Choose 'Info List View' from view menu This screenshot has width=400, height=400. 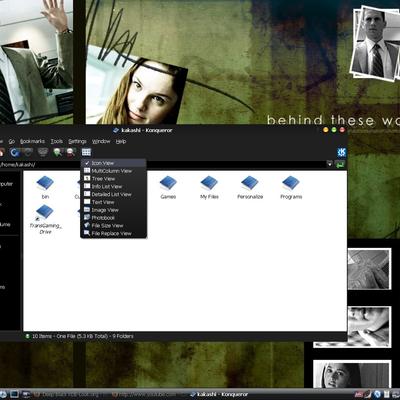coord(113,186)
